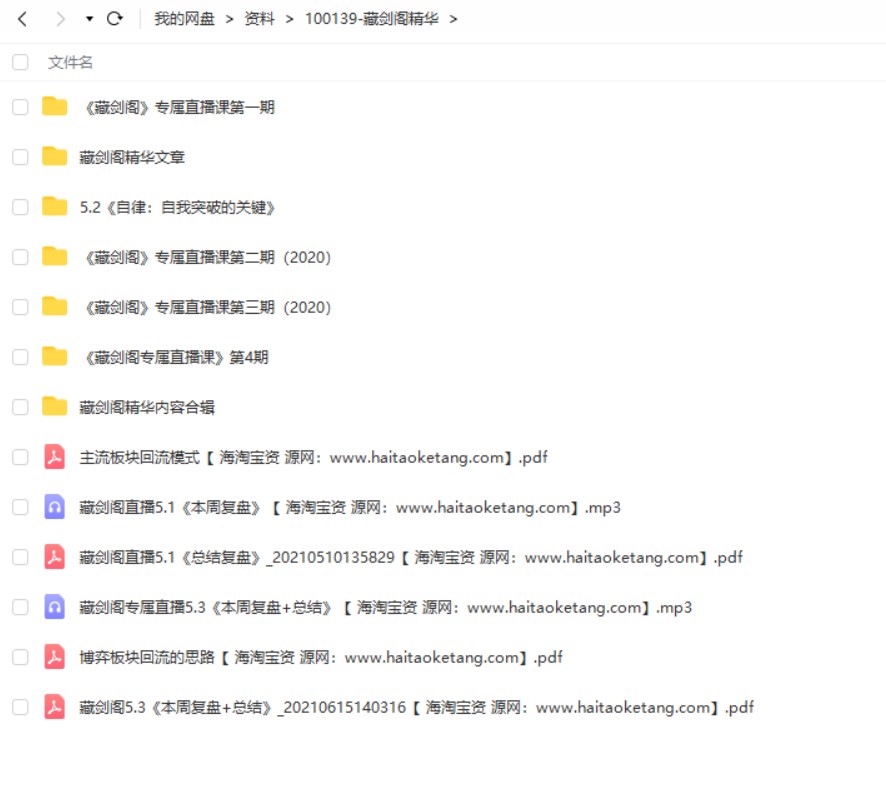
Task: Select checkbox of 专属直播5.3 mp3 row
Action: pyautogui.click(x=20, y=607)
